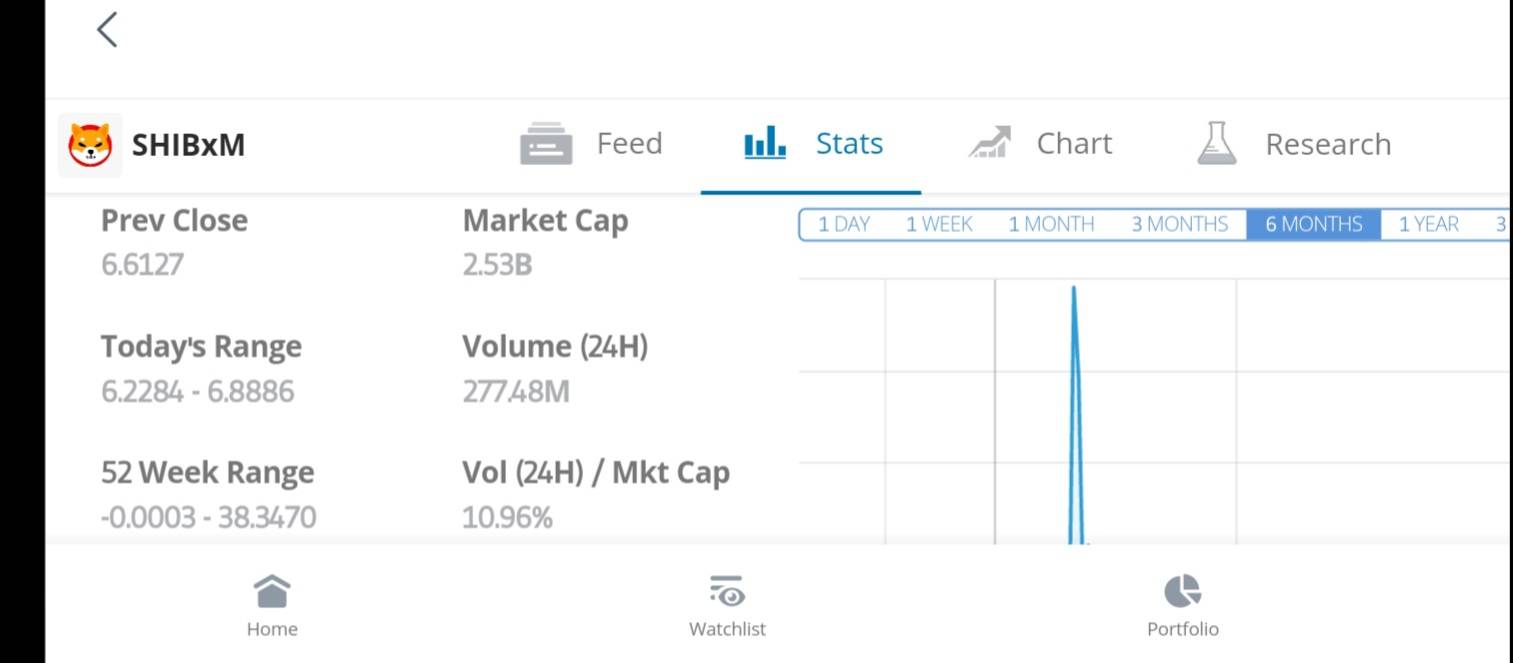Tap the back arrow icon
1513x663 pixels.
point(107,30)
